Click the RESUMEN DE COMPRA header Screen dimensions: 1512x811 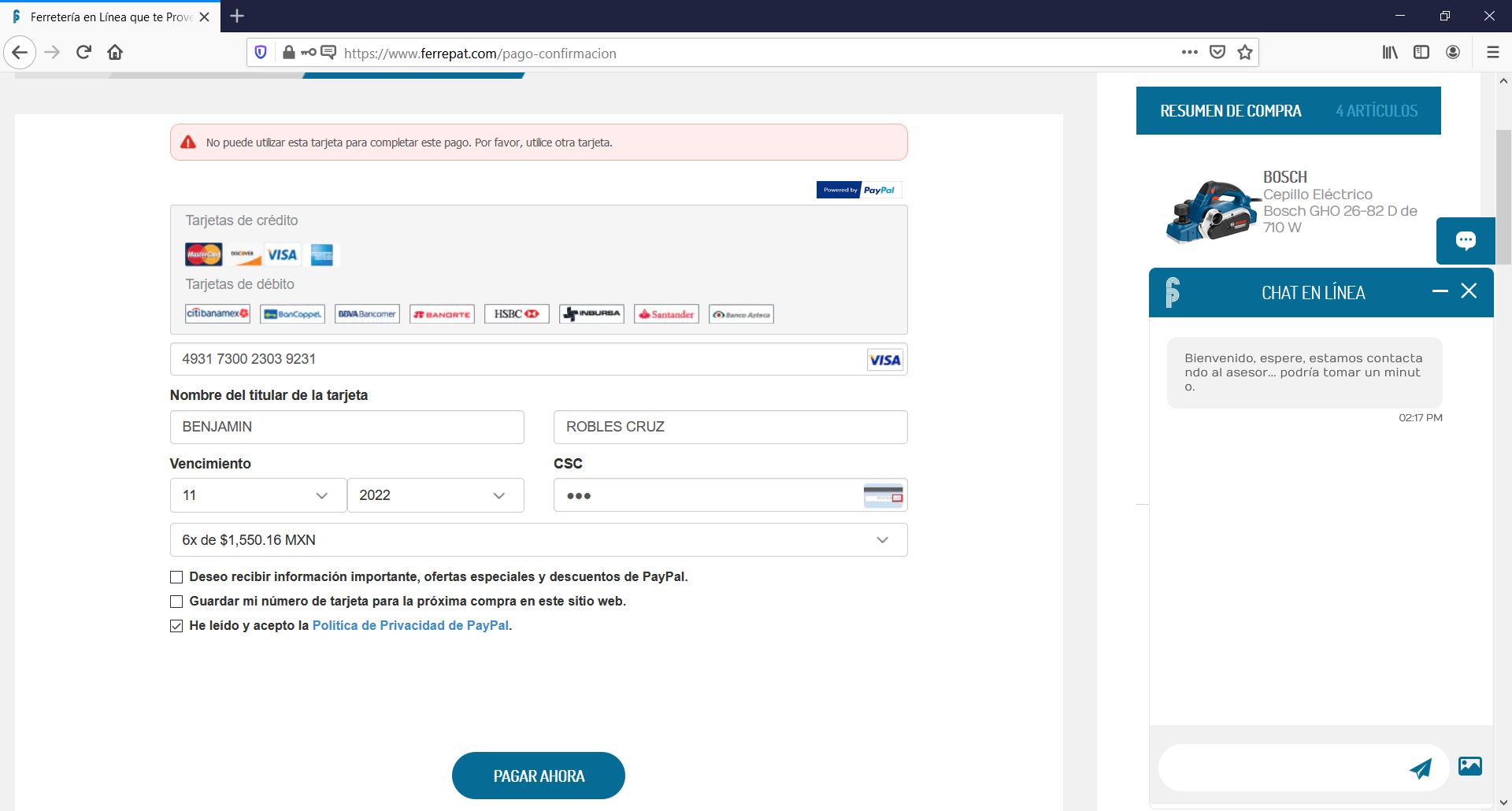[1231, 111]
